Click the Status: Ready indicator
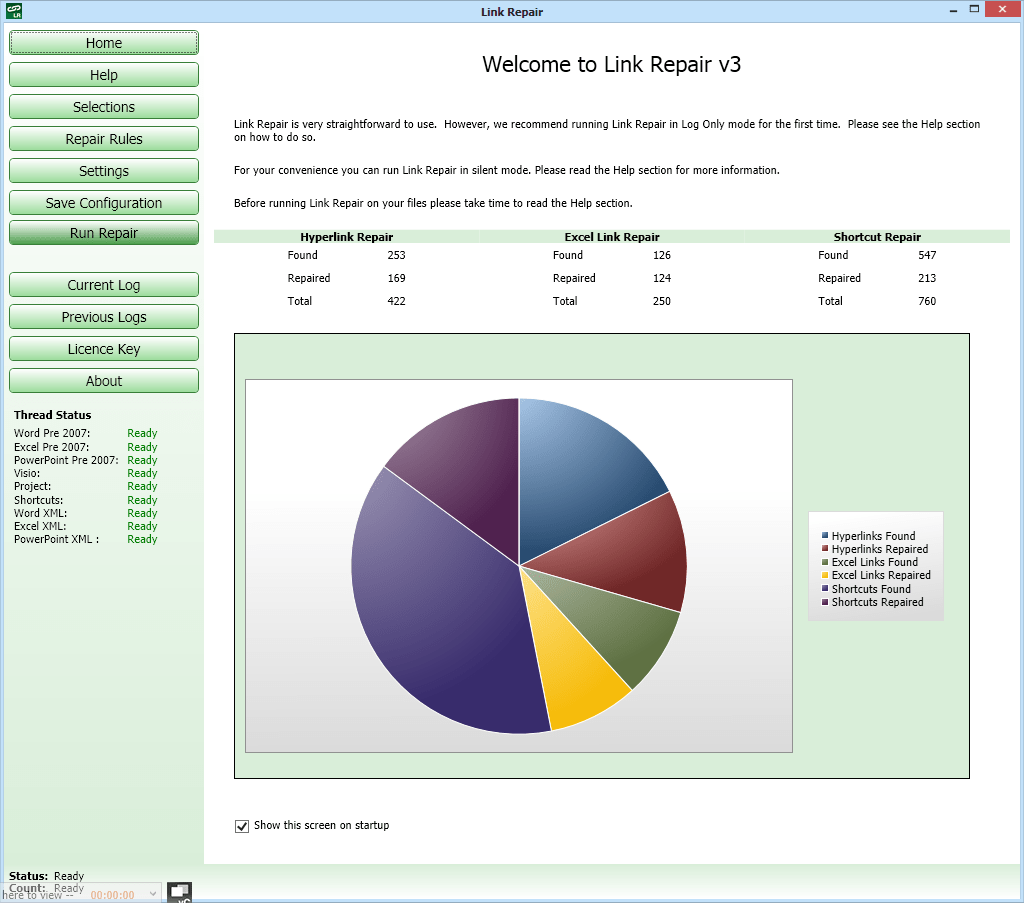 click(x=46, y=876)
